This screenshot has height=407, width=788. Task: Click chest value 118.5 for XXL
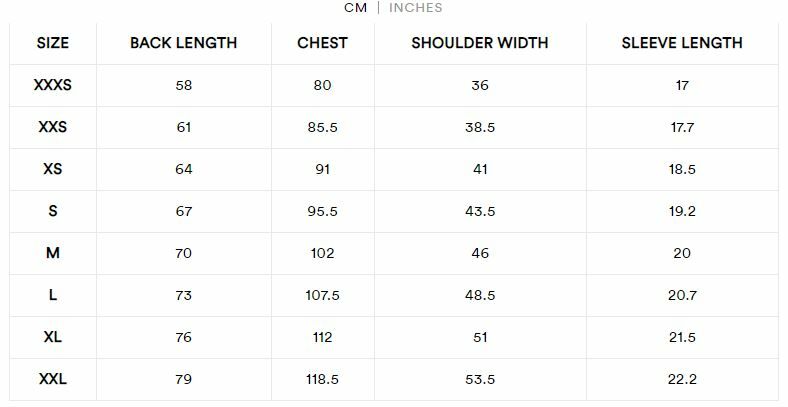point(322,379)
